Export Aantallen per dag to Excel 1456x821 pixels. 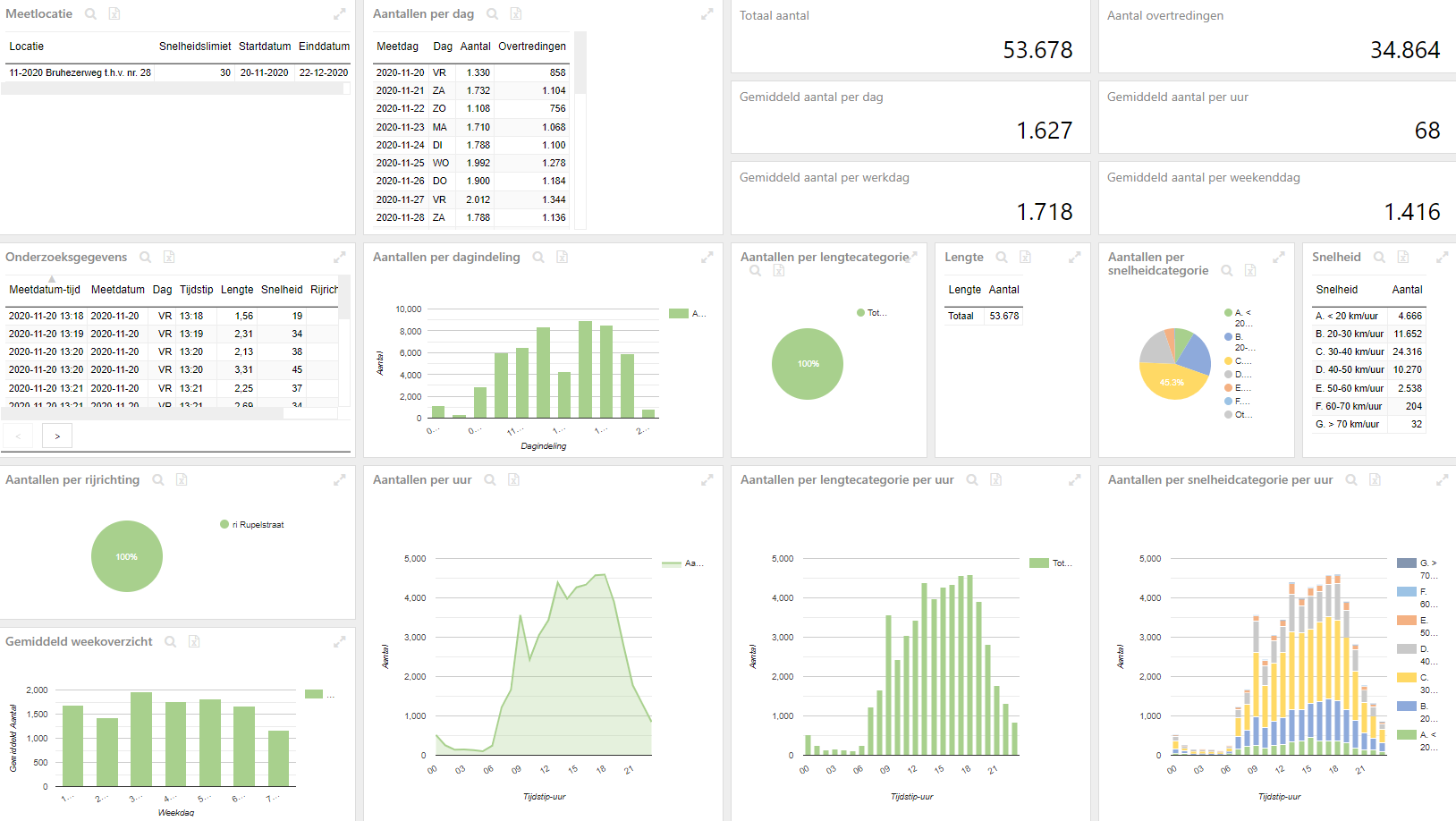(x=516, y=14)
